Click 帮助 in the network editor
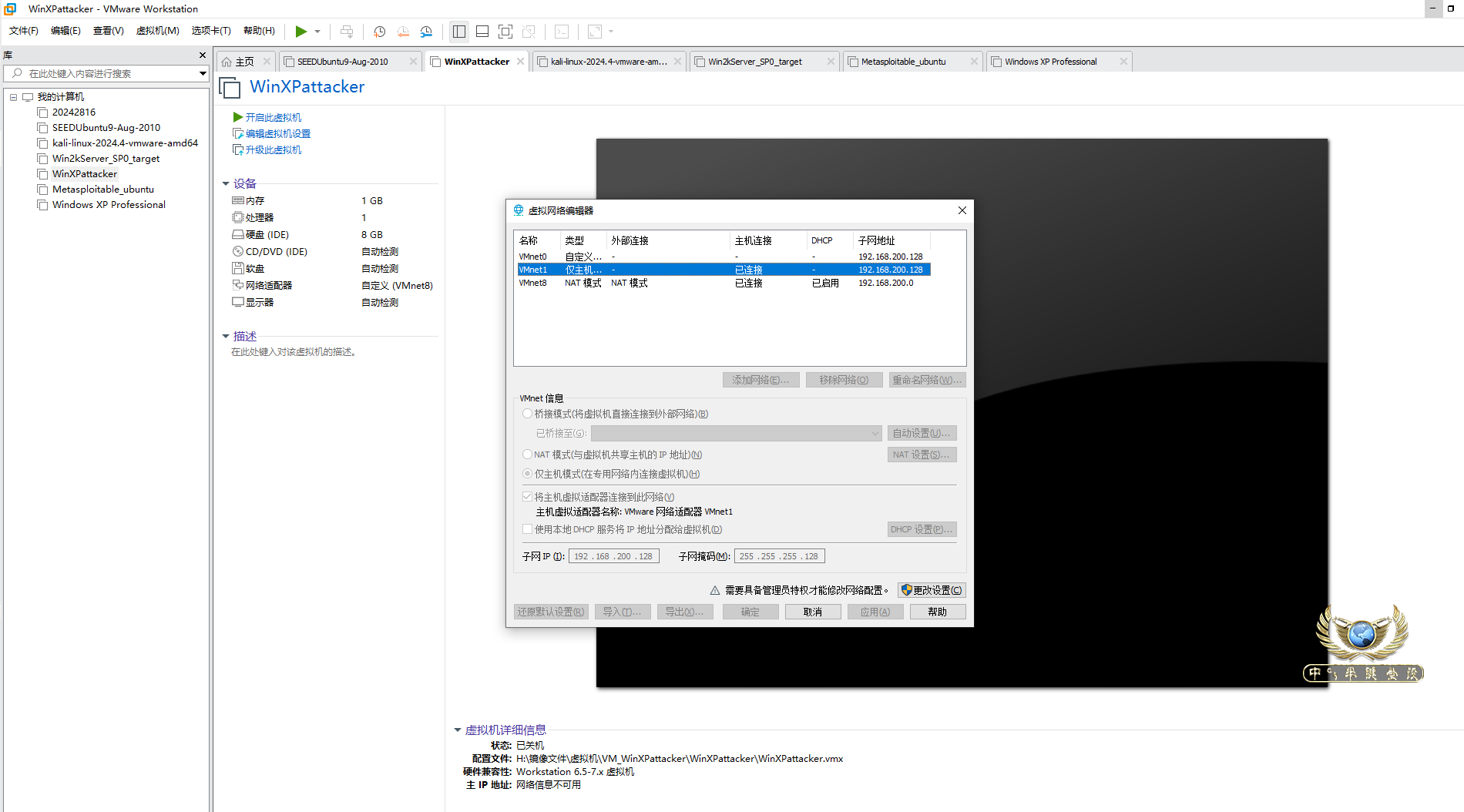 click(938, 612)
